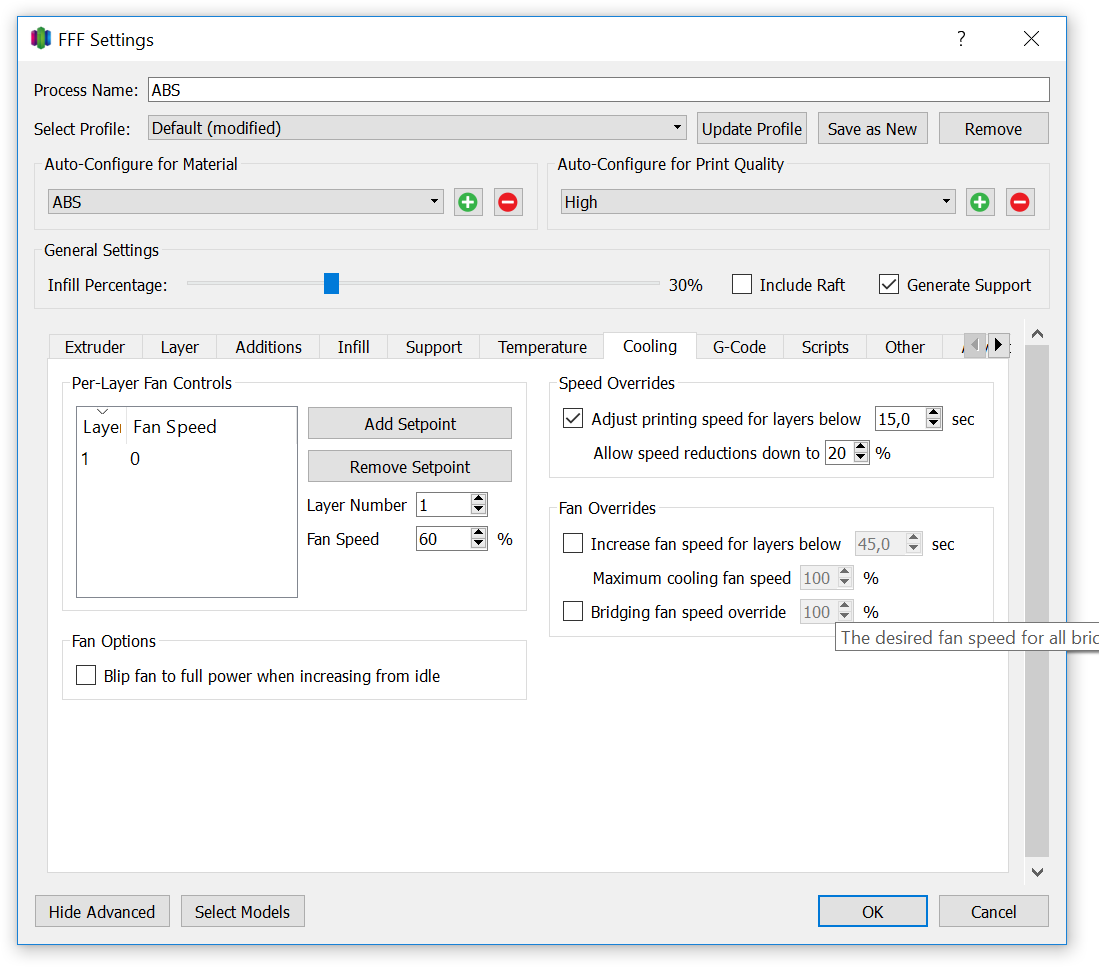Show more tabs with right arrow
The width and height of the screenshot is (1099, 967).
tap(999, 345)
